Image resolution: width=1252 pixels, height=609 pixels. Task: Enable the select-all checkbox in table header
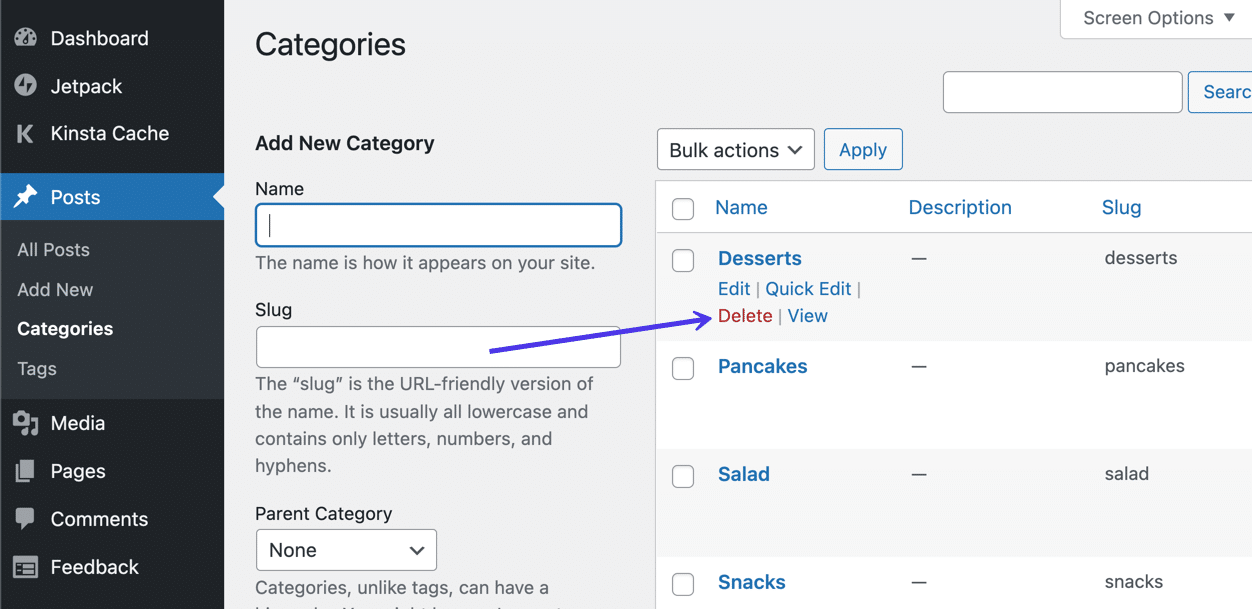coord(683,207)
